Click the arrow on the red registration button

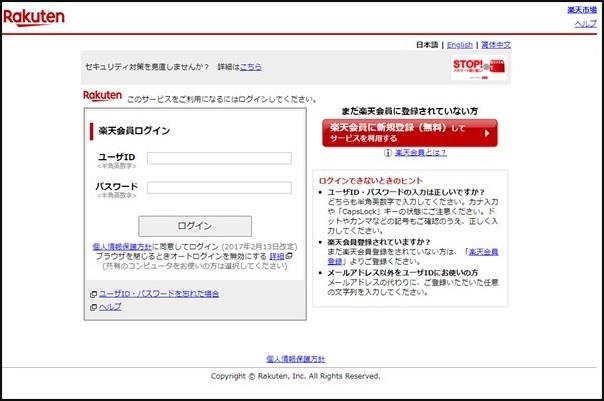pyautogui.click(x=487, y=133)
